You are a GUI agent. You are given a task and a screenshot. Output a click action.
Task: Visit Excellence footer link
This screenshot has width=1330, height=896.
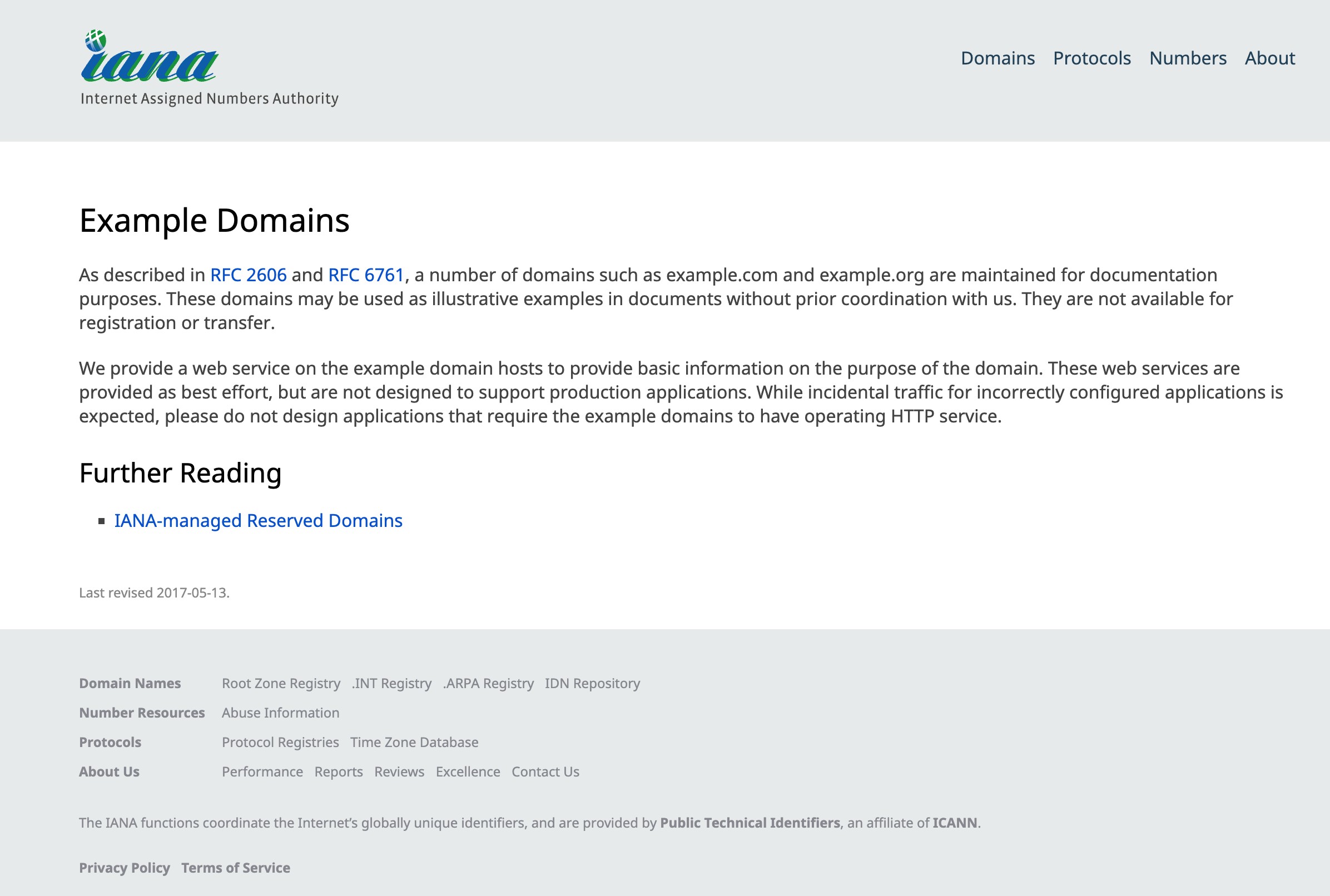click(468, 771)
